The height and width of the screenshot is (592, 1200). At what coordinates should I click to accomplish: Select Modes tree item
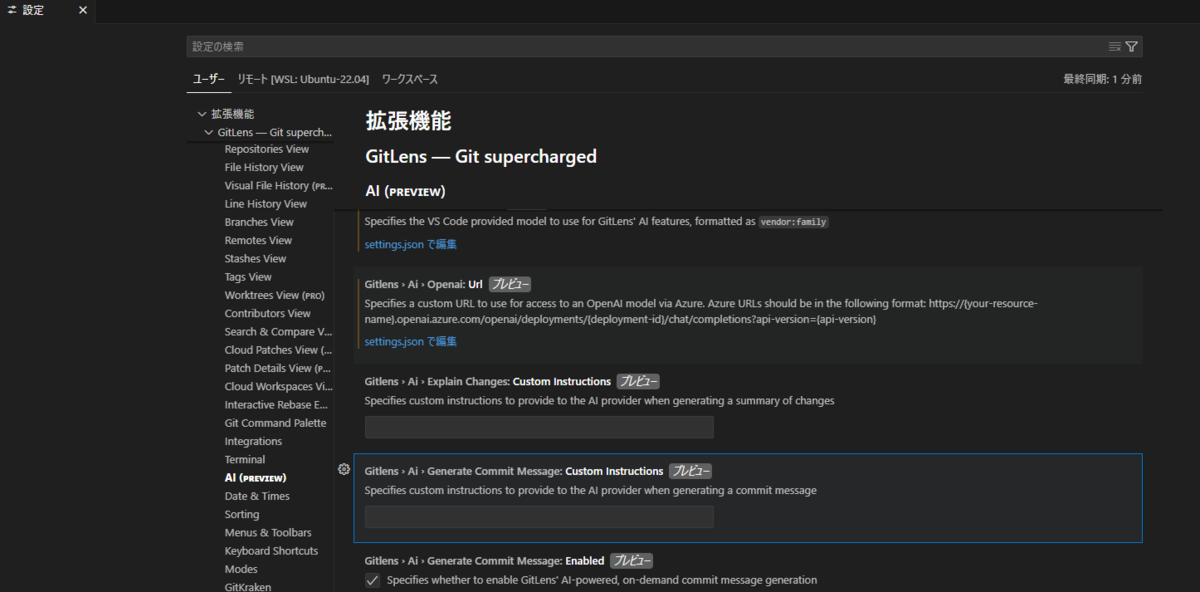point(241,569)
